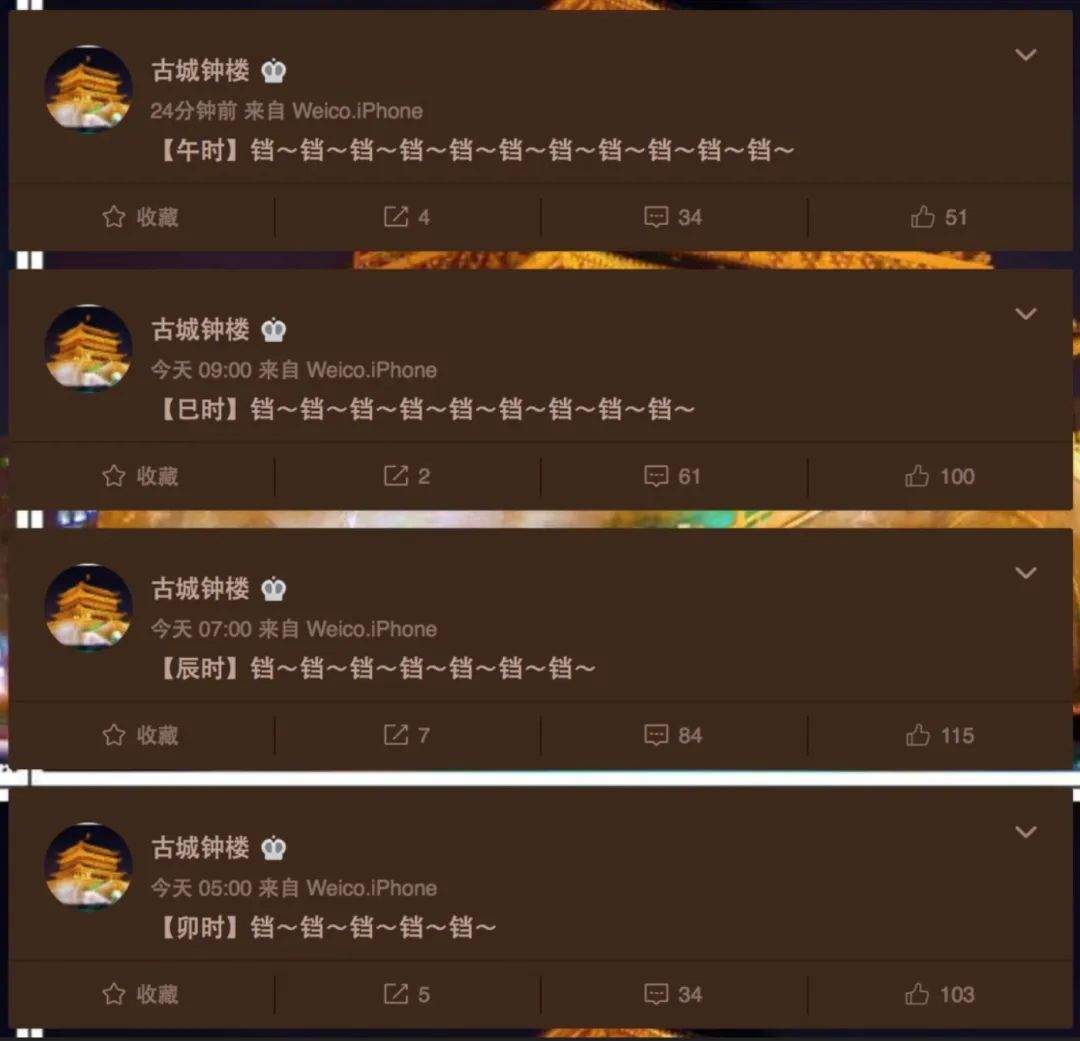Repost the 午时 post with 4 shares
1080x1041 pixels.
click(406, 217)
